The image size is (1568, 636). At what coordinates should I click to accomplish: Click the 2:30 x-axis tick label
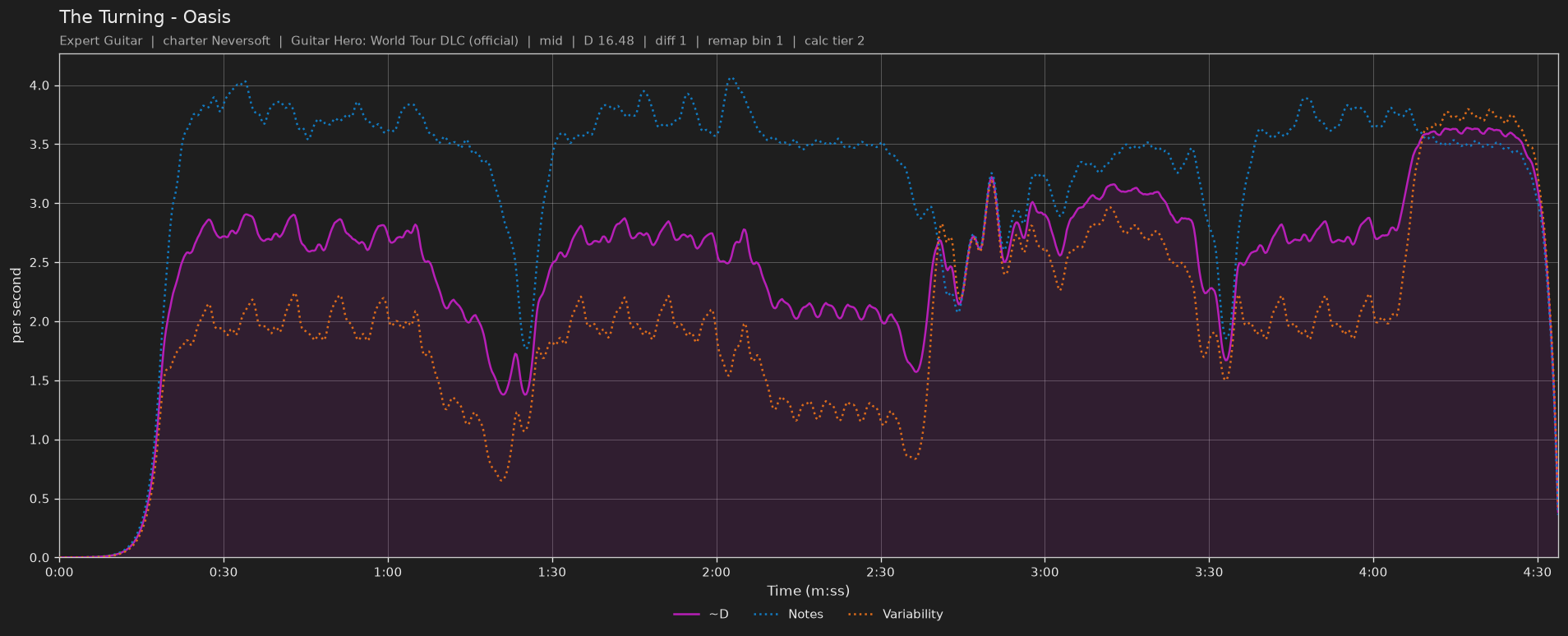point(881,572)
